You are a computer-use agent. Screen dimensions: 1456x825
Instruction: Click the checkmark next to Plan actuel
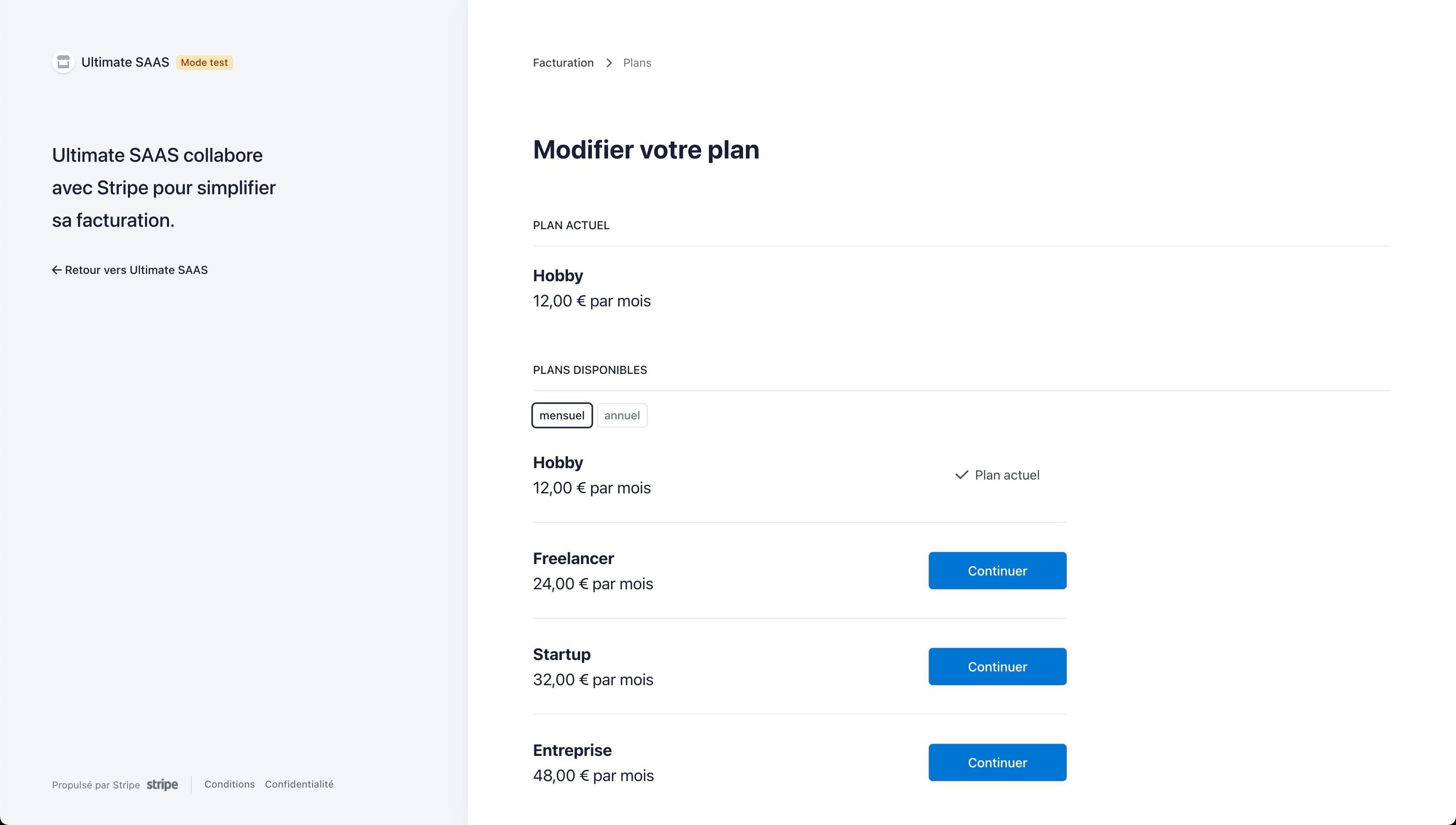coord(962,475)
